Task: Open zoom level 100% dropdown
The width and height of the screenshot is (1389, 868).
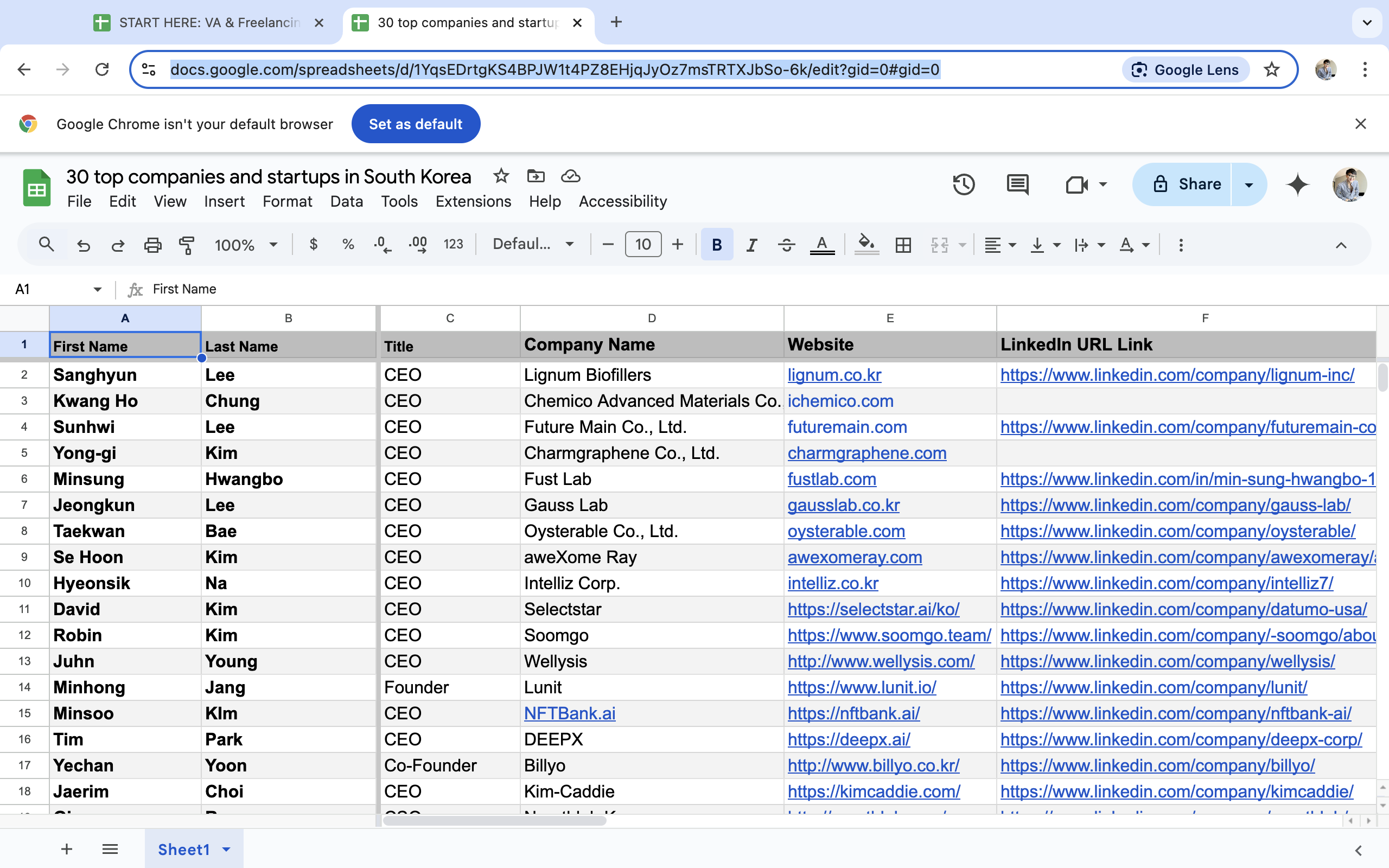Action: tap(246, 245)
